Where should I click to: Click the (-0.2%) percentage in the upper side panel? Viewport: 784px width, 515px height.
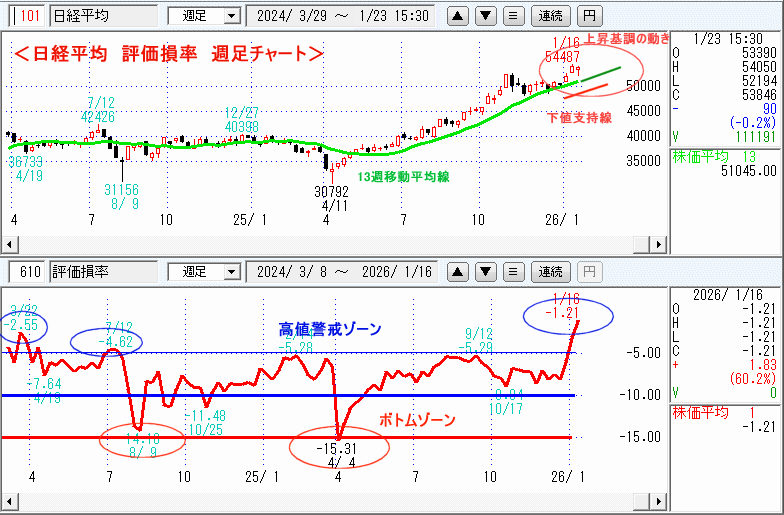pos(753,122)
